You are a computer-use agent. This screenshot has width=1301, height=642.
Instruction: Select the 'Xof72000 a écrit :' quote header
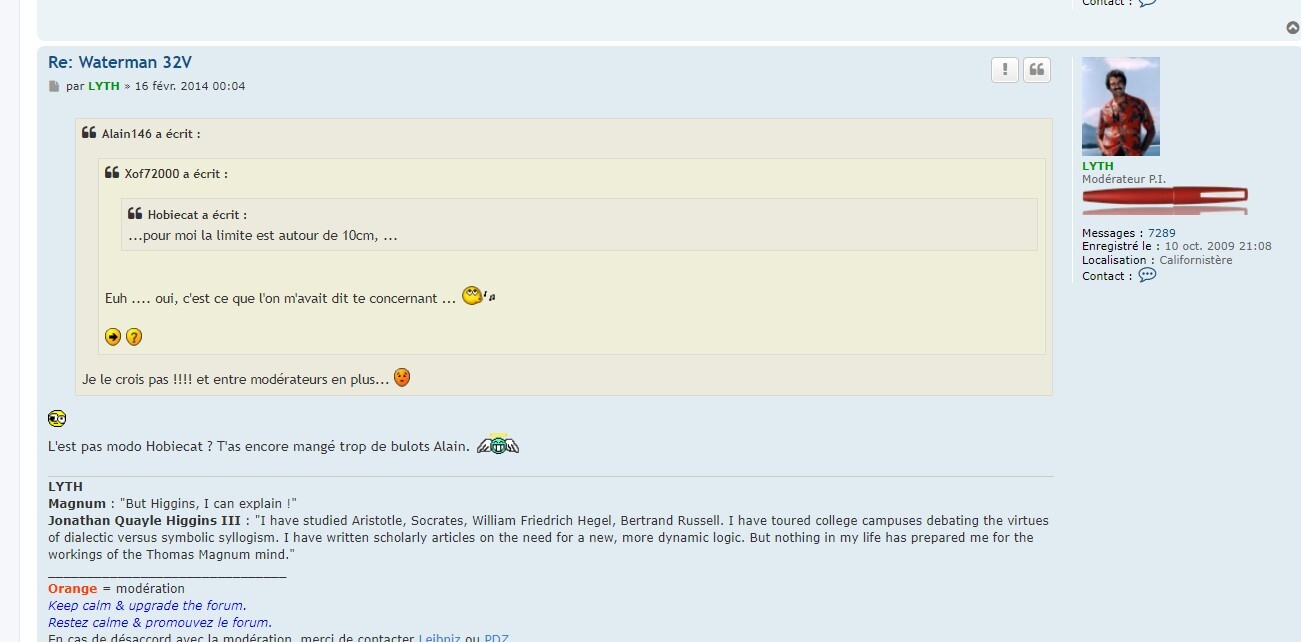176,174
